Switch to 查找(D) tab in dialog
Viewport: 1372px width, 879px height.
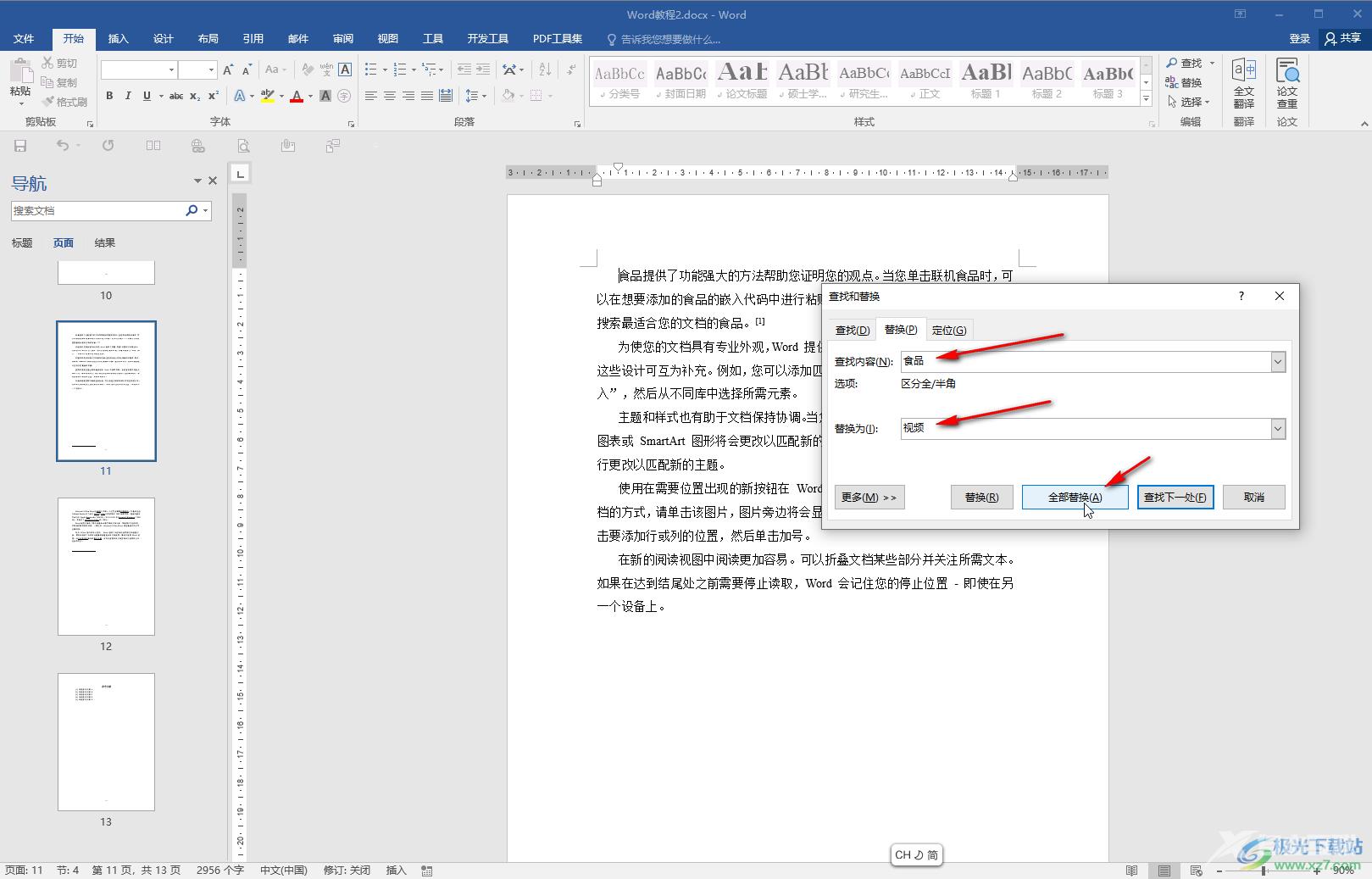(x=853, y=331)
